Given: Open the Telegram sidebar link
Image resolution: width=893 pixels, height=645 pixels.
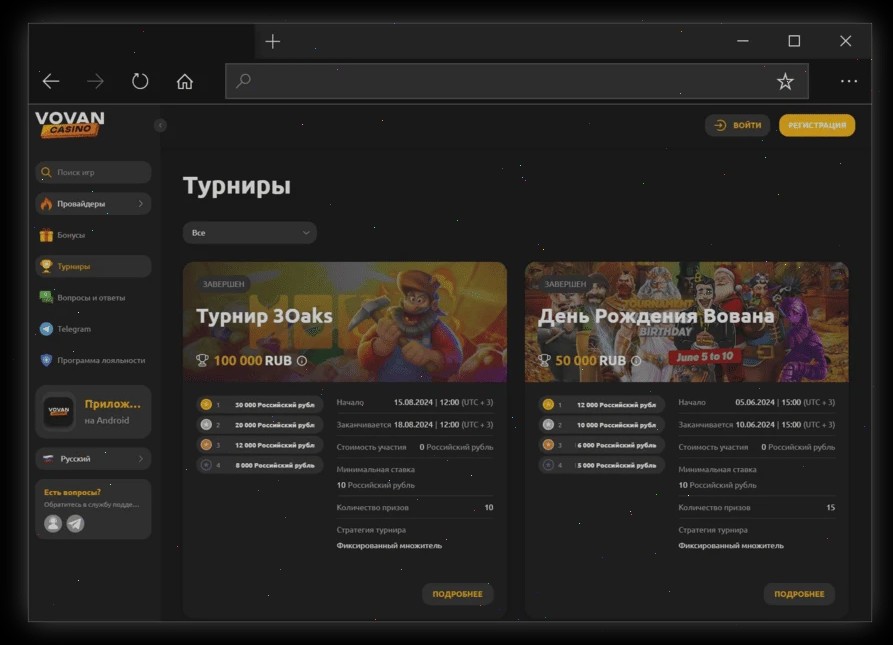Looking at the screenshot, I should pyautogui.click(x=93, y=328).
